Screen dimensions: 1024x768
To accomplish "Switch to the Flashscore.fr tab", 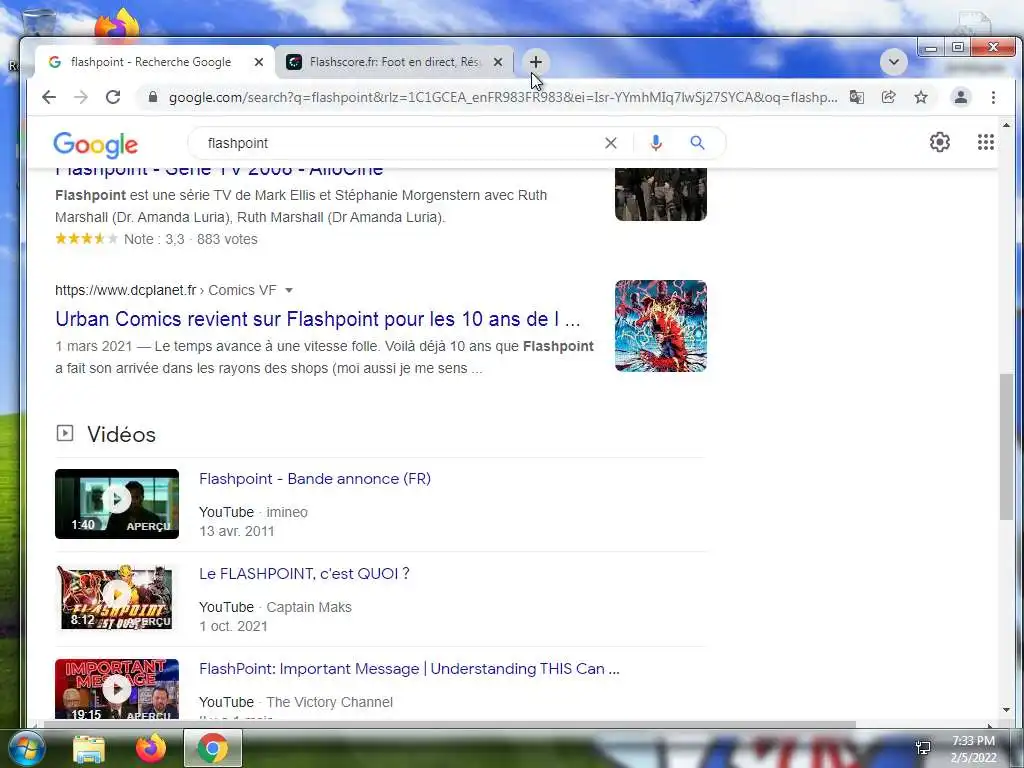I will (x=395, y=62).
